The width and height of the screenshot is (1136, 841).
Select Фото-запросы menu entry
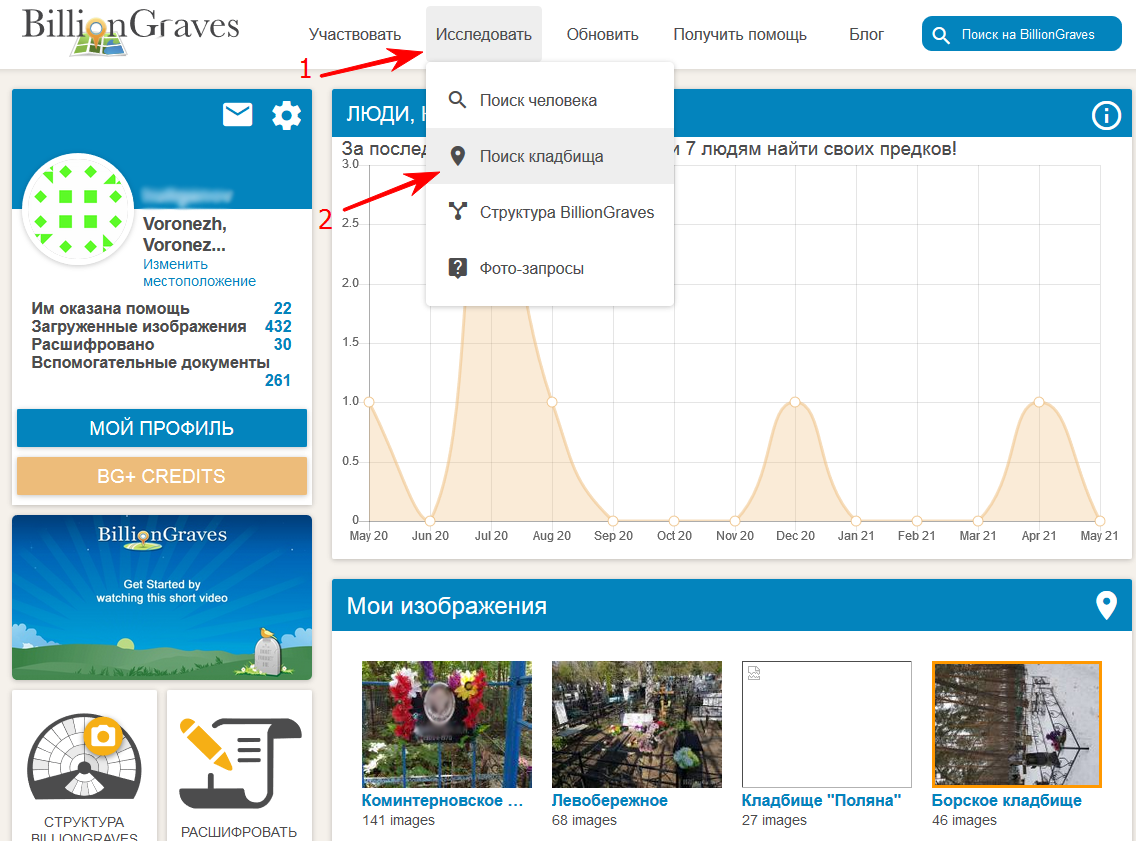[x=550, y=268]
